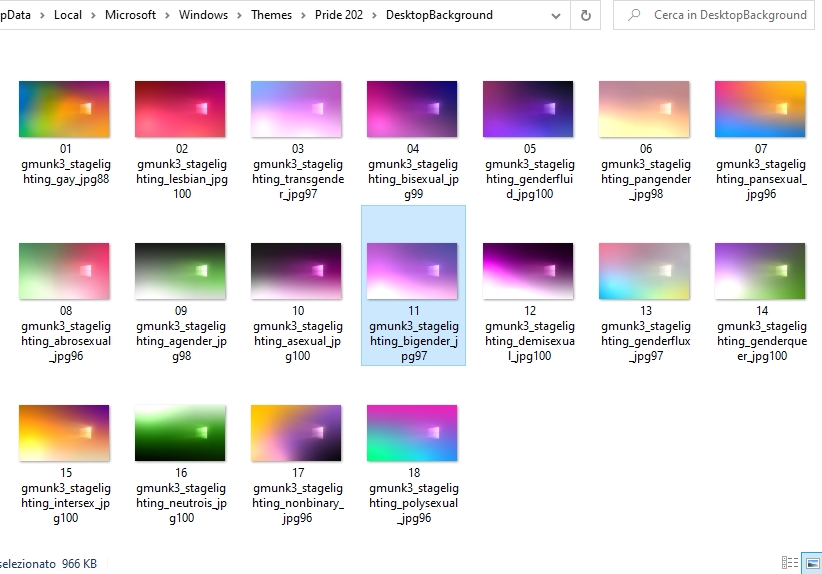Select the 18 polysexual wallpaper thumbnail
Image resolution: width=822 pixels, height=574 pixels.
412,433
